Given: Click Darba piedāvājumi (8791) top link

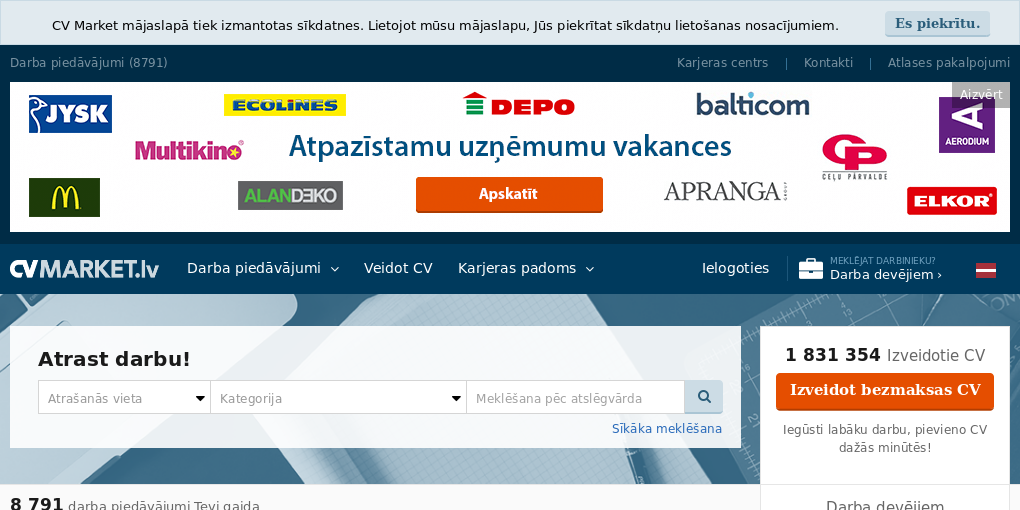Looking at the screenshot, I should 88,63.
